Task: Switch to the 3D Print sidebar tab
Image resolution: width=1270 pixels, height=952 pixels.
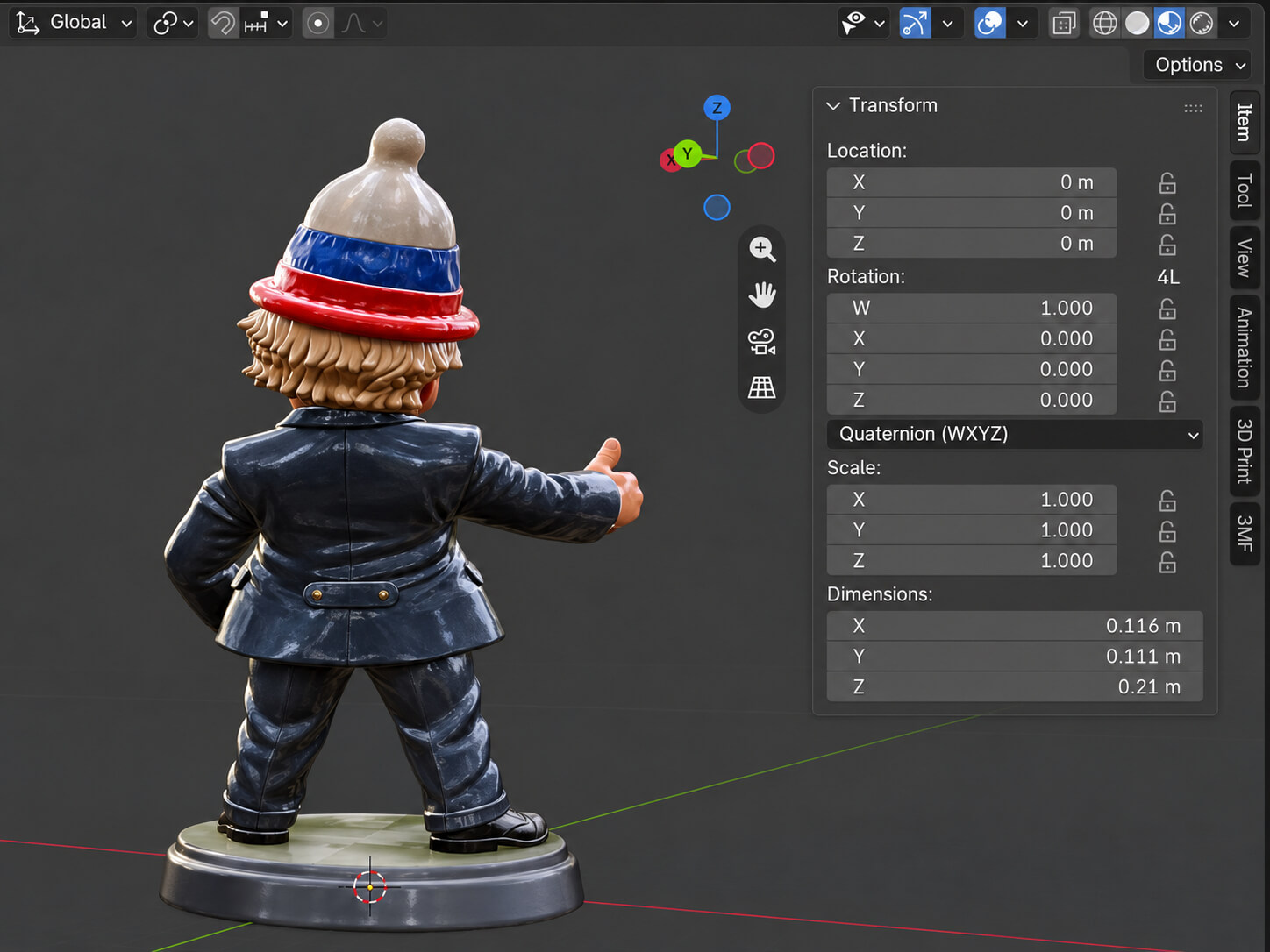Action: point(1245,451)
